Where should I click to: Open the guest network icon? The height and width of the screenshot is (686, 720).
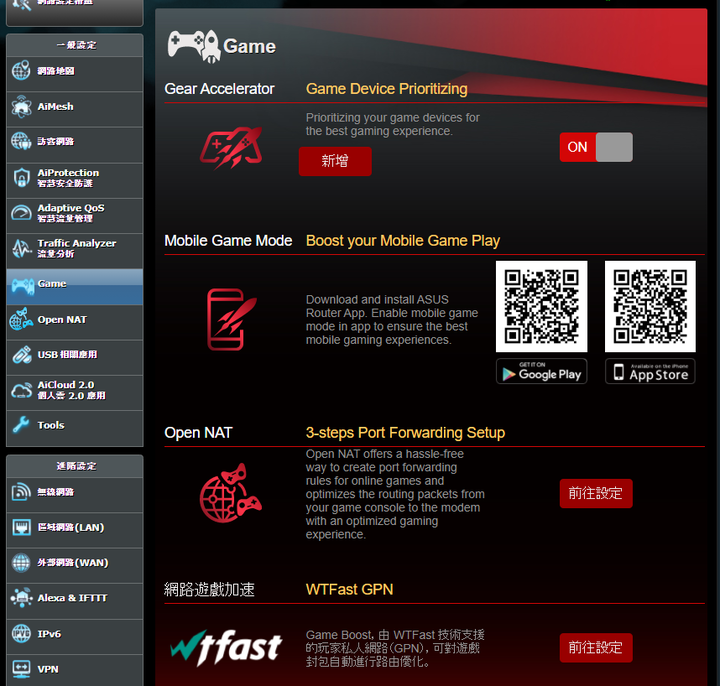click(x=21, y=141)
